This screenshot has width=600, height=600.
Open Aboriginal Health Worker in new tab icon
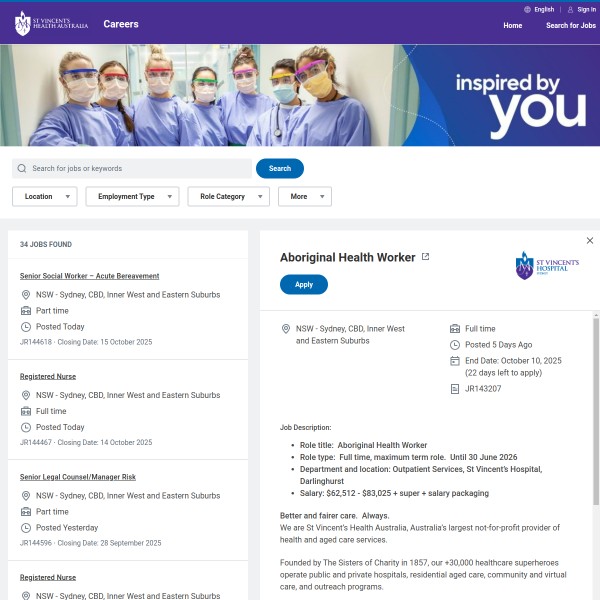click(x=425, y=256)
